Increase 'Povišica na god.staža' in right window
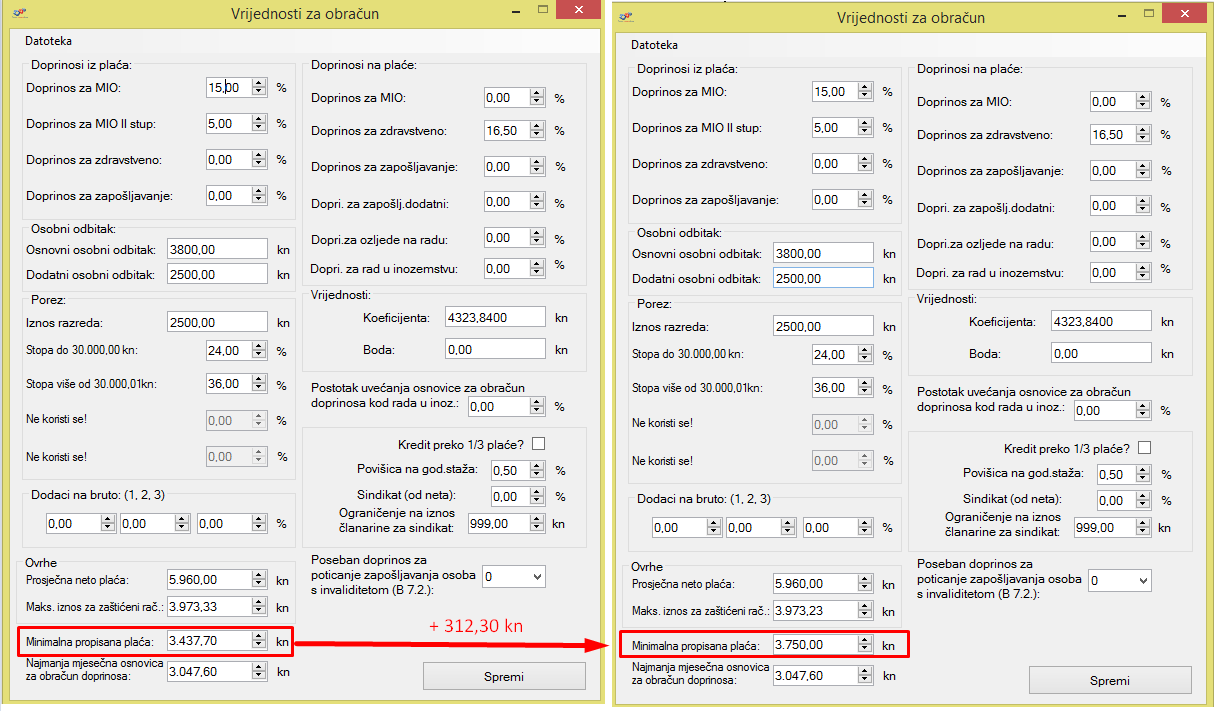The height and width of the screenshot is (711, 1218). point(1144,470)
